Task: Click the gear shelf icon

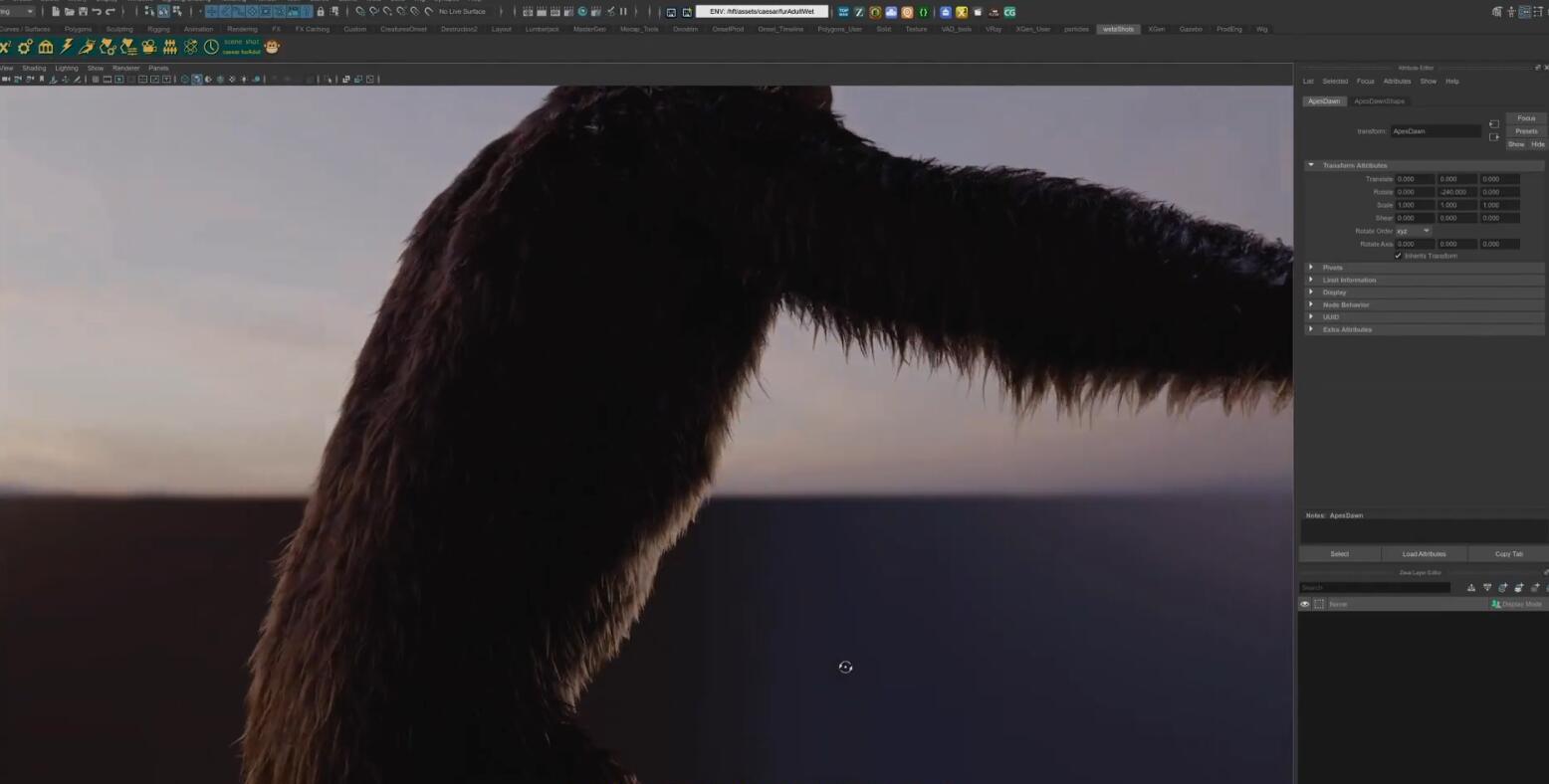Action: pyautogui.click(x=25, y=47)
